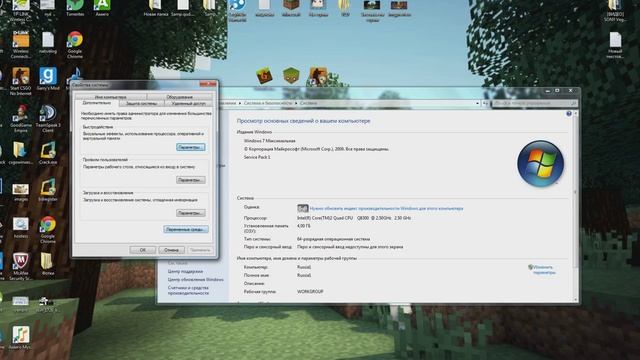640x360 pixels.
Task: Switch to Оборудование tab
Action: pos(180,97)
